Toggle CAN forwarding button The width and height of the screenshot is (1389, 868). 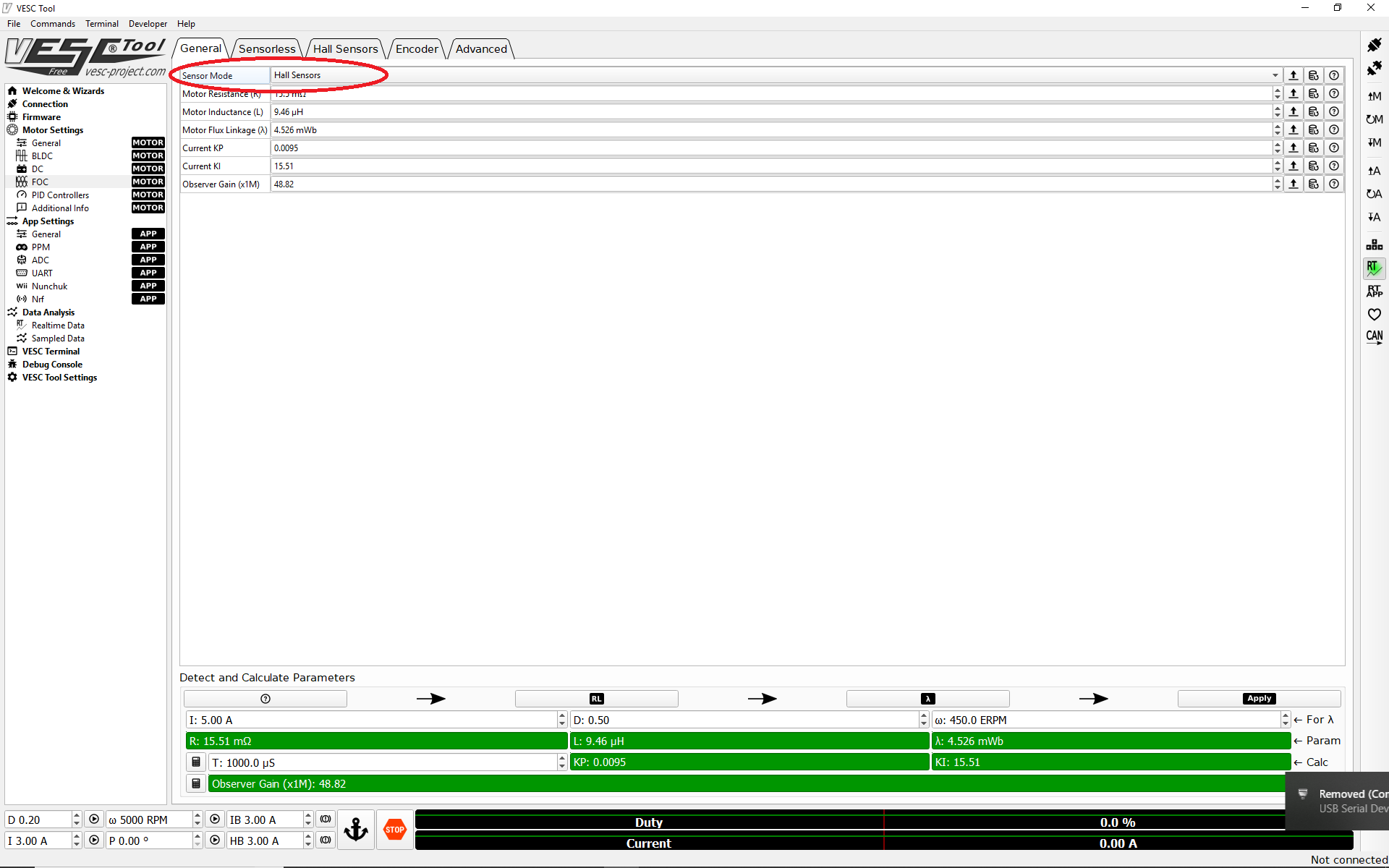[1374, 337]
